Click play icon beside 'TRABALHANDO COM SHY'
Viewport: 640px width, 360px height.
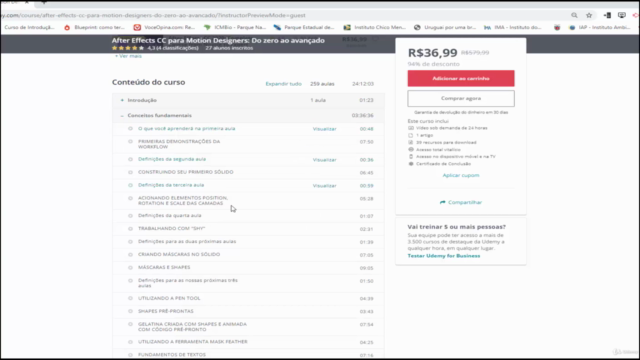click(130, 229)
